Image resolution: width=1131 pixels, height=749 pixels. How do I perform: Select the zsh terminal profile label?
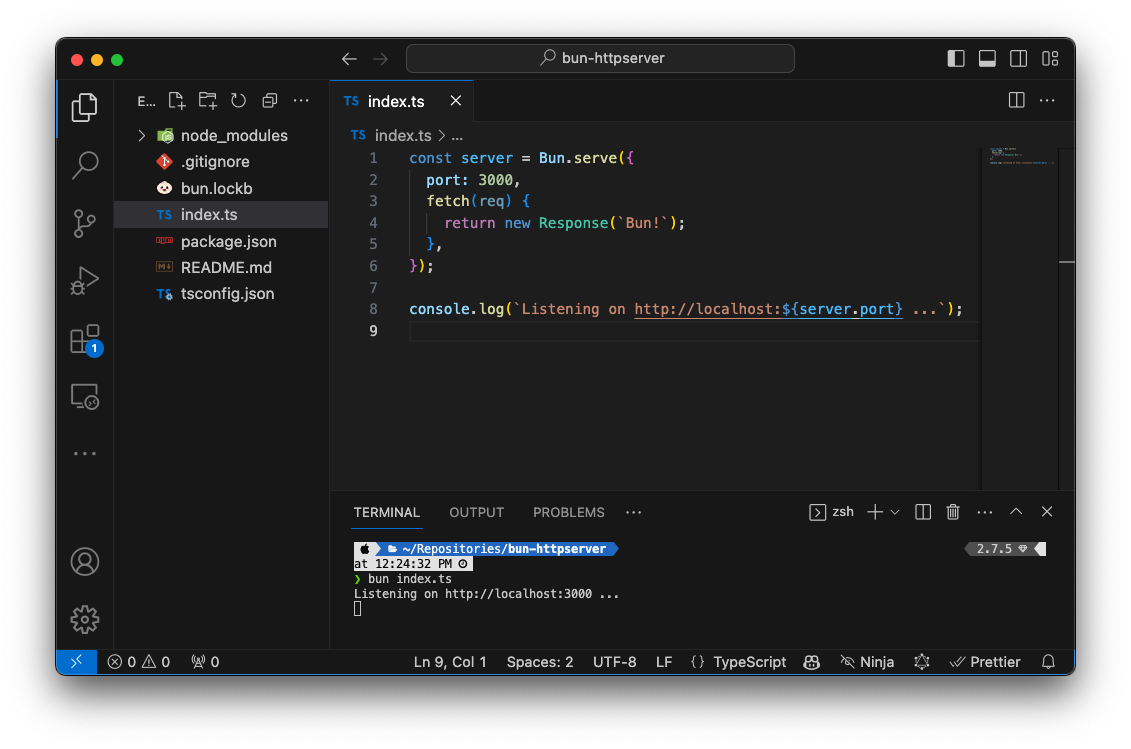click(832, 512)
